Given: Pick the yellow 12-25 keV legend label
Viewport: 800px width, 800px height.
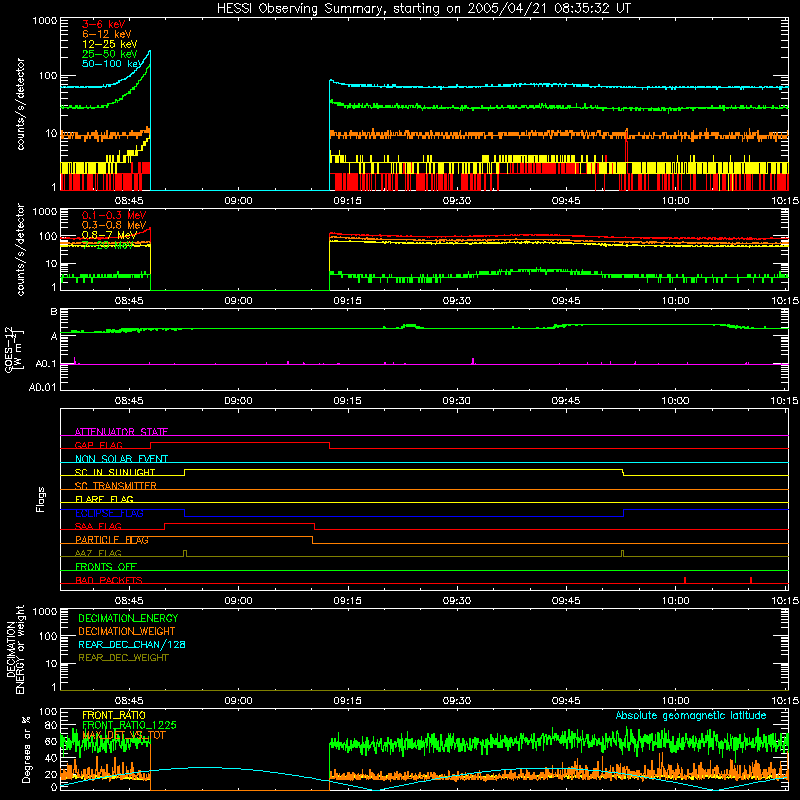Looking at the screenshot, I should pos(110,44).
